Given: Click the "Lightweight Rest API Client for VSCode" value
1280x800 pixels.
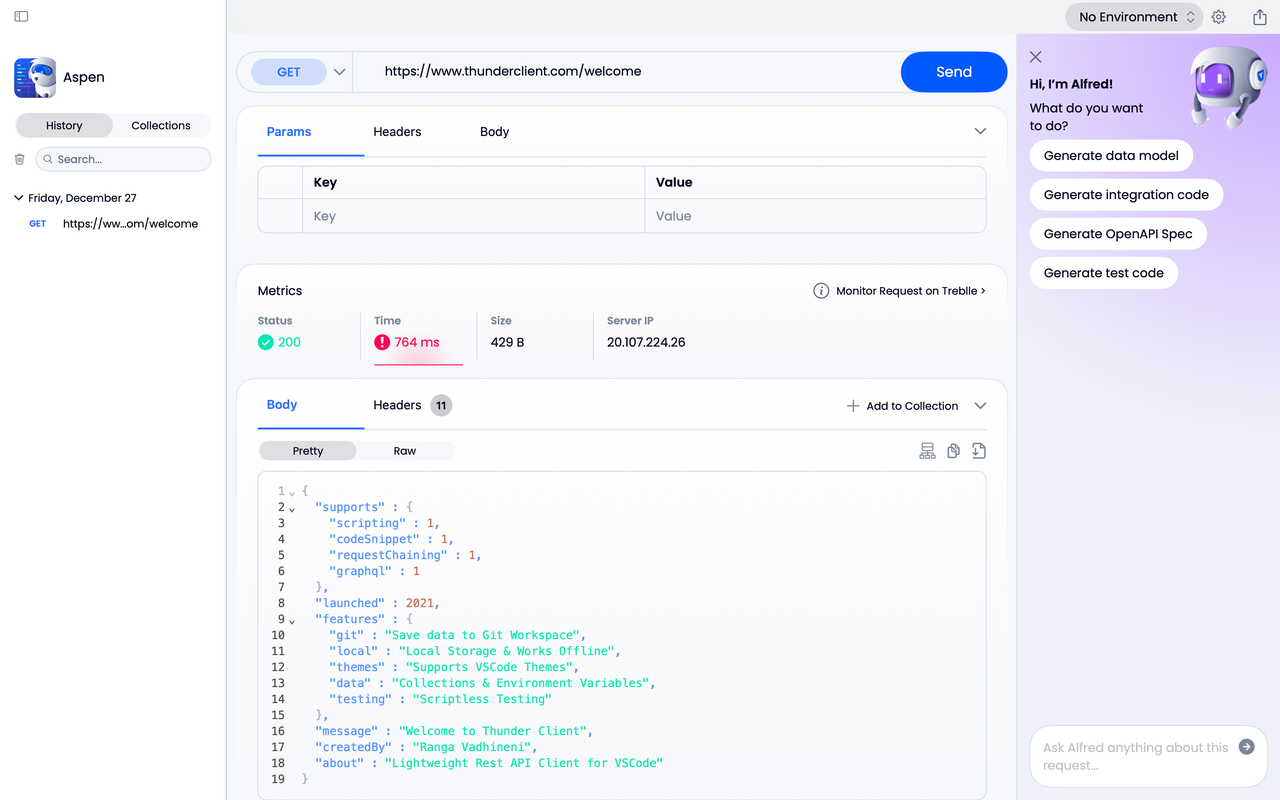Looking at the screenshot, I should coord(524,763).
